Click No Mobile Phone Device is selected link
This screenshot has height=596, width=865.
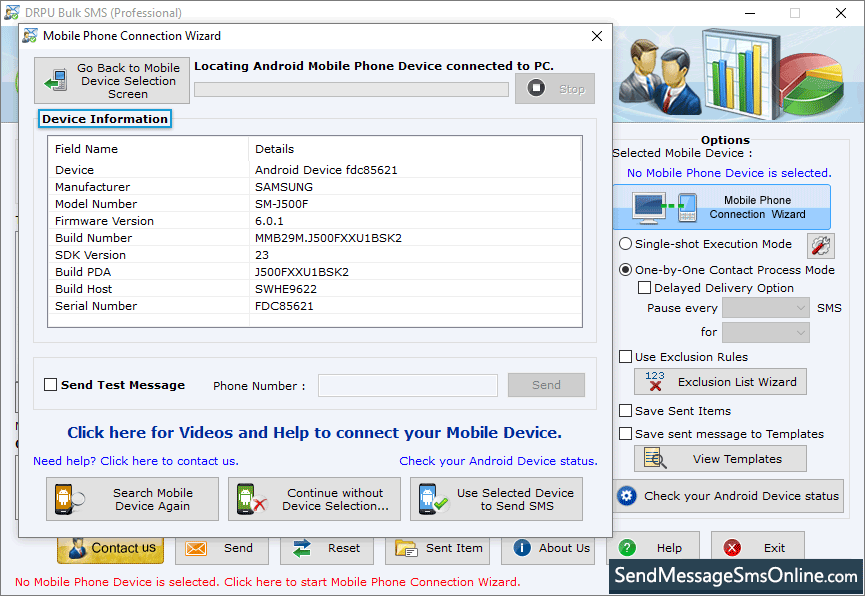pos(729,173)
